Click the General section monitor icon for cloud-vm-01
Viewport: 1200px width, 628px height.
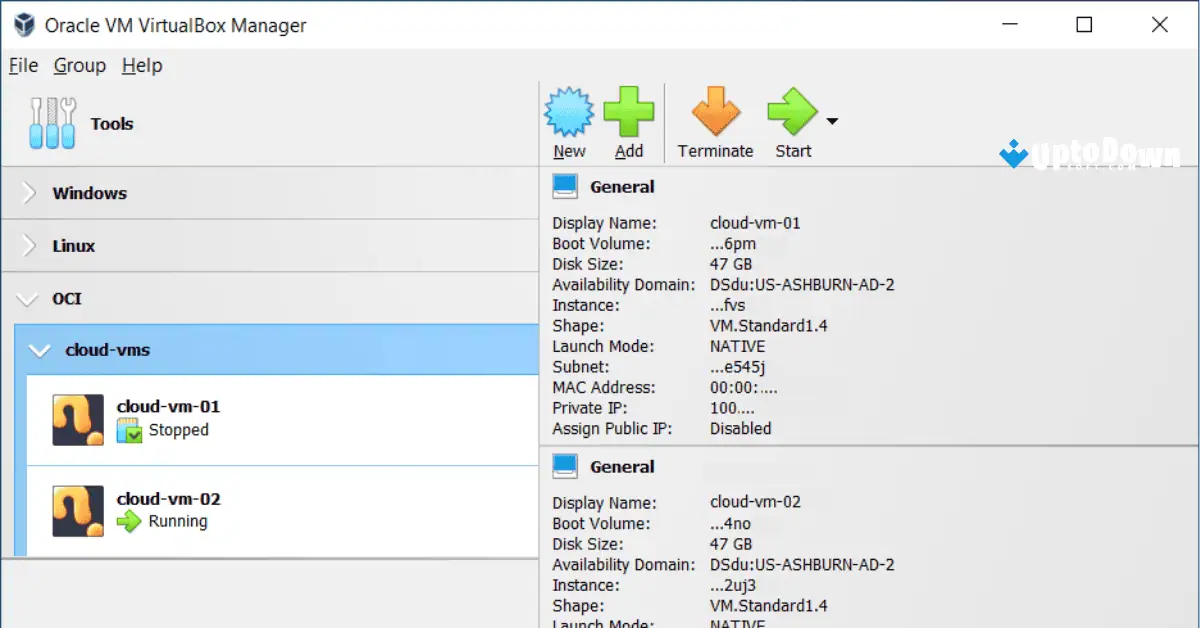tap(563, 185)
